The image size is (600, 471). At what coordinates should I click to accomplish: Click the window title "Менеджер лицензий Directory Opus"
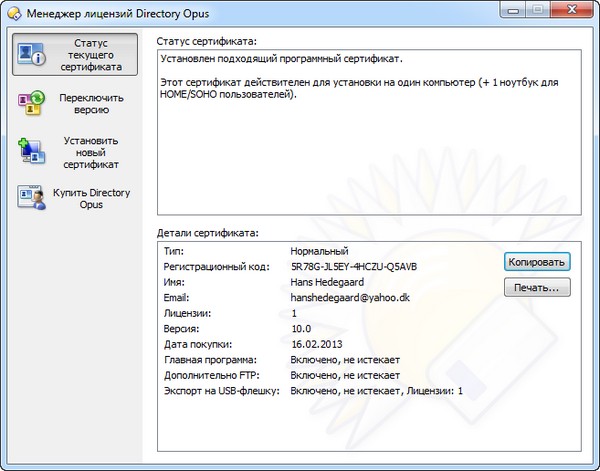coord(118,14)
